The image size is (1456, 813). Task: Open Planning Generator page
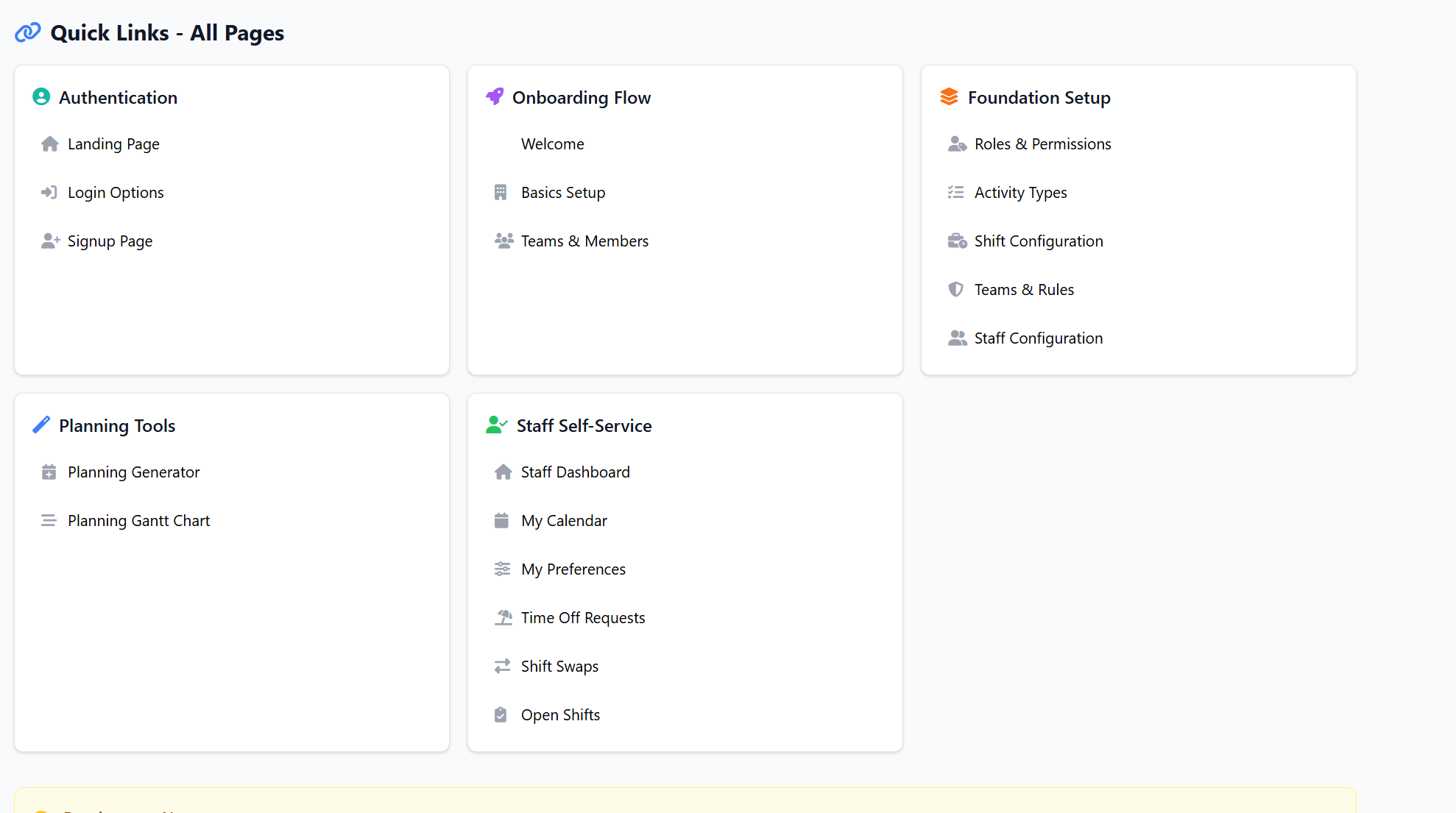133,472
